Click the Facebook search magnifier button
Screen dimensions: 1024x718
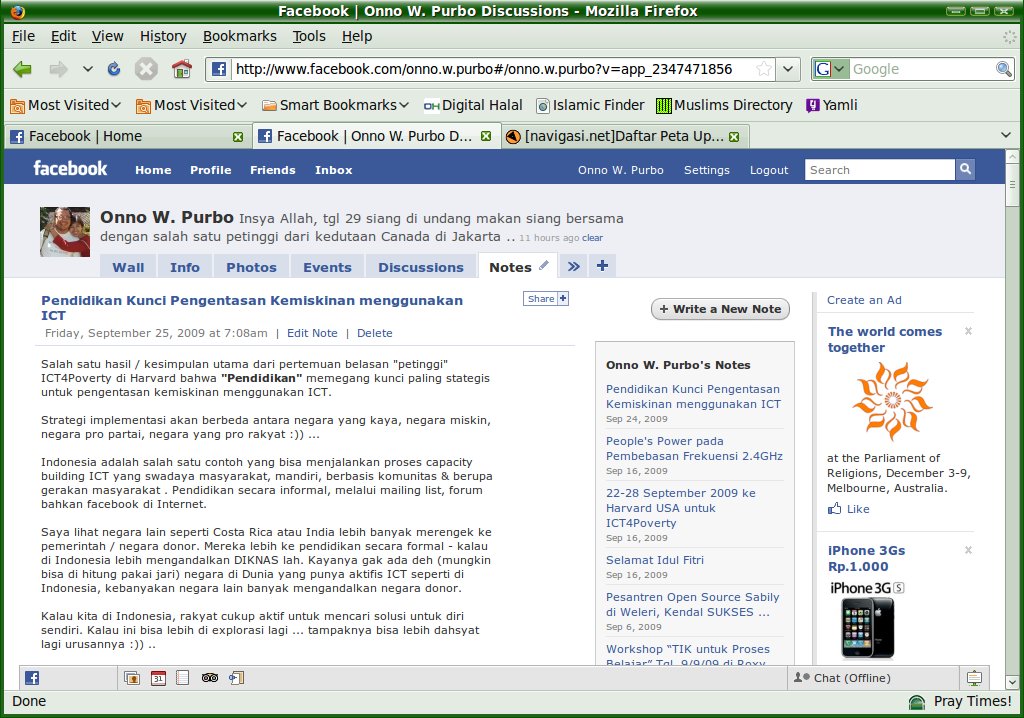point(965,170)
